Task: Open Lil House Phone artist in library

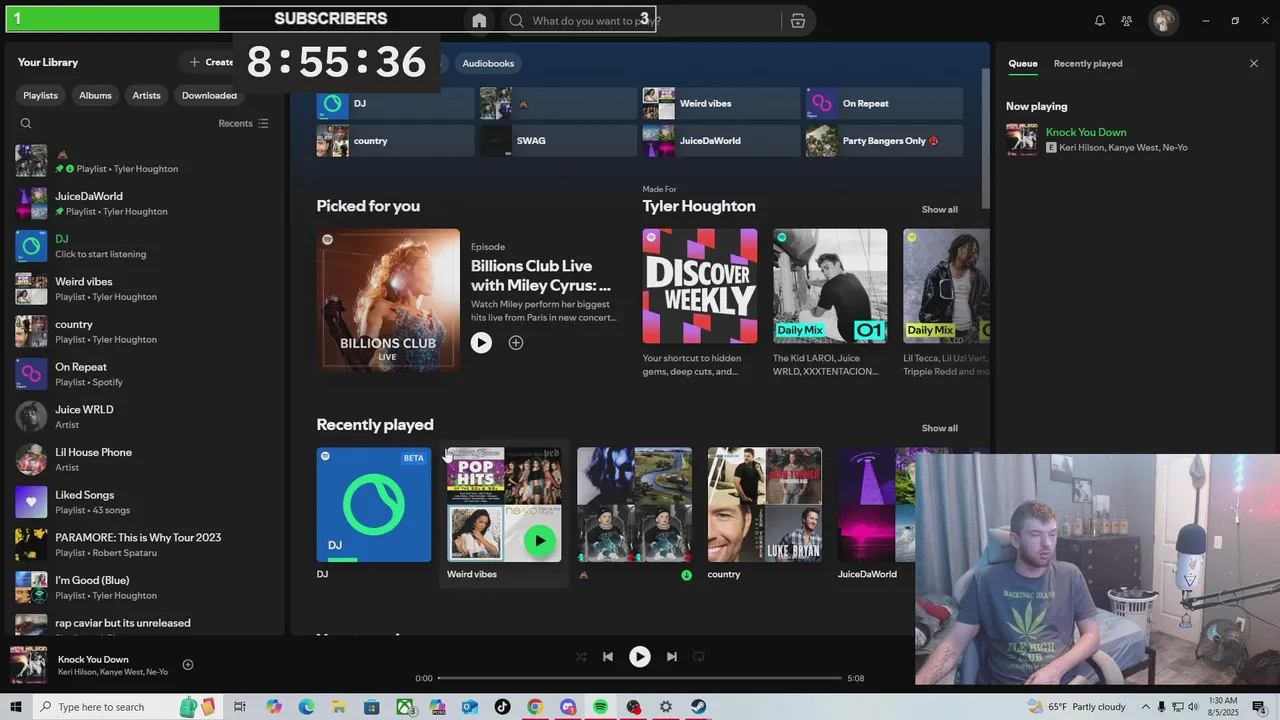Action: [x=144, y=459]
